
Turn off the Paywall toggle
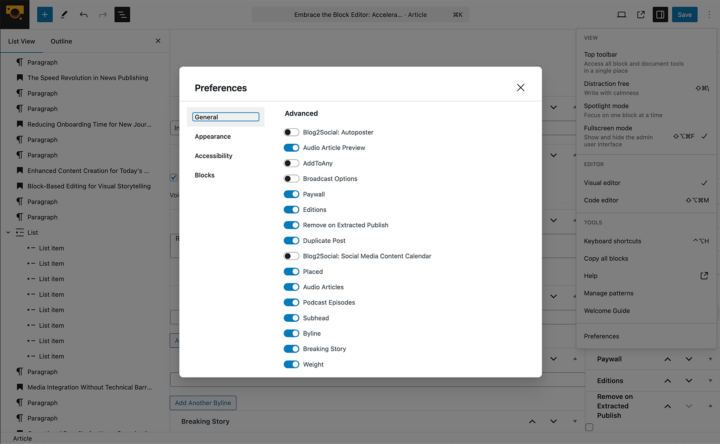point(291,194)
